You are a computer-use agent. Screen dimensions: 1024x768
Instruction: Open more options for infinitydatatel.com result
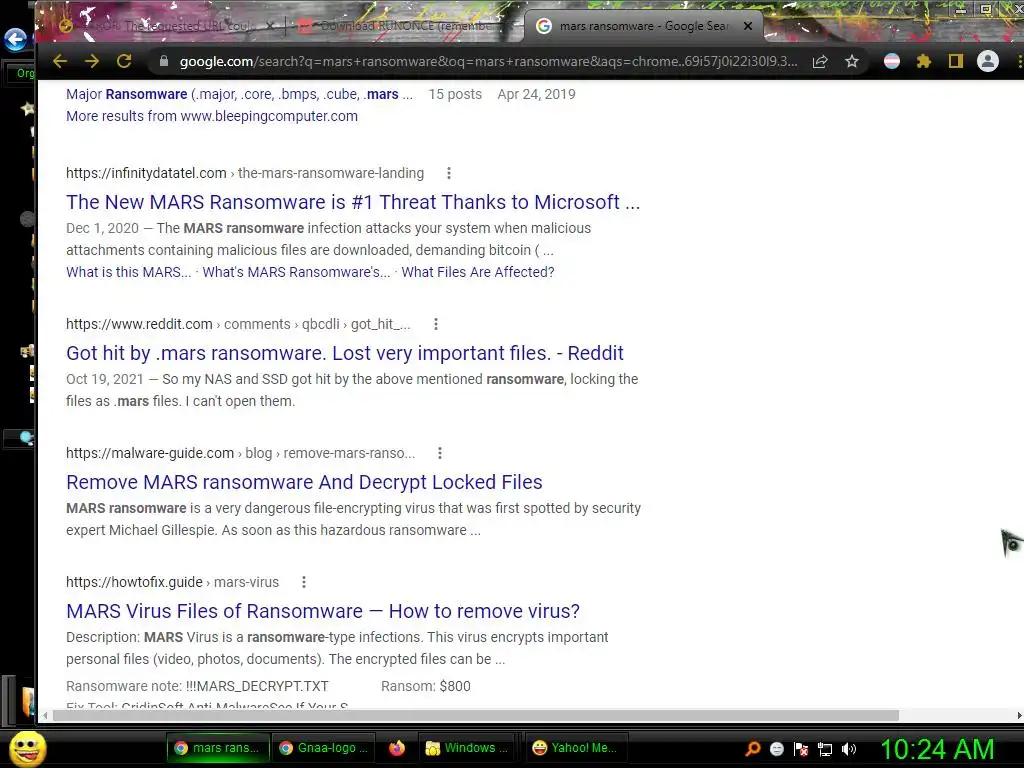point(449,173)
